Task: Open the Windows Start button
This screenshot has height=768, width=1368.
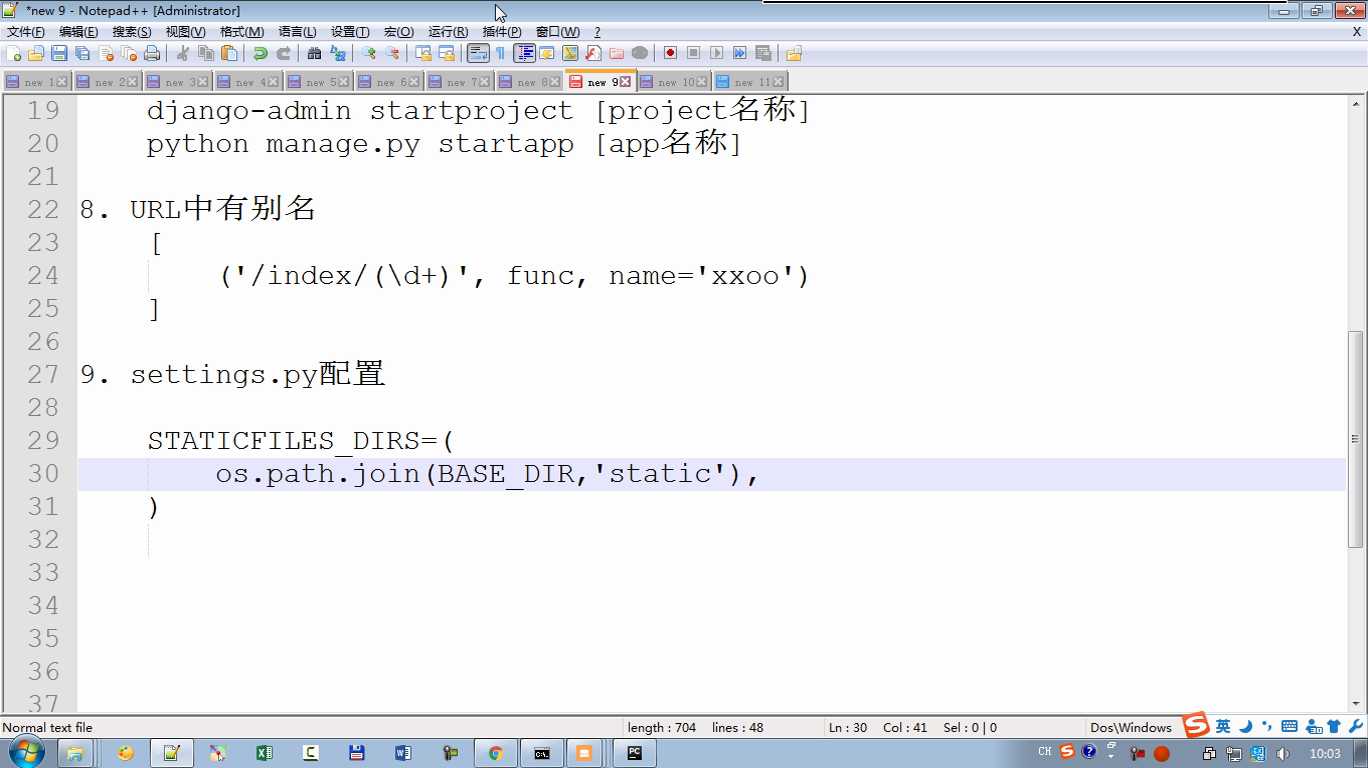Action: point(27,753)
